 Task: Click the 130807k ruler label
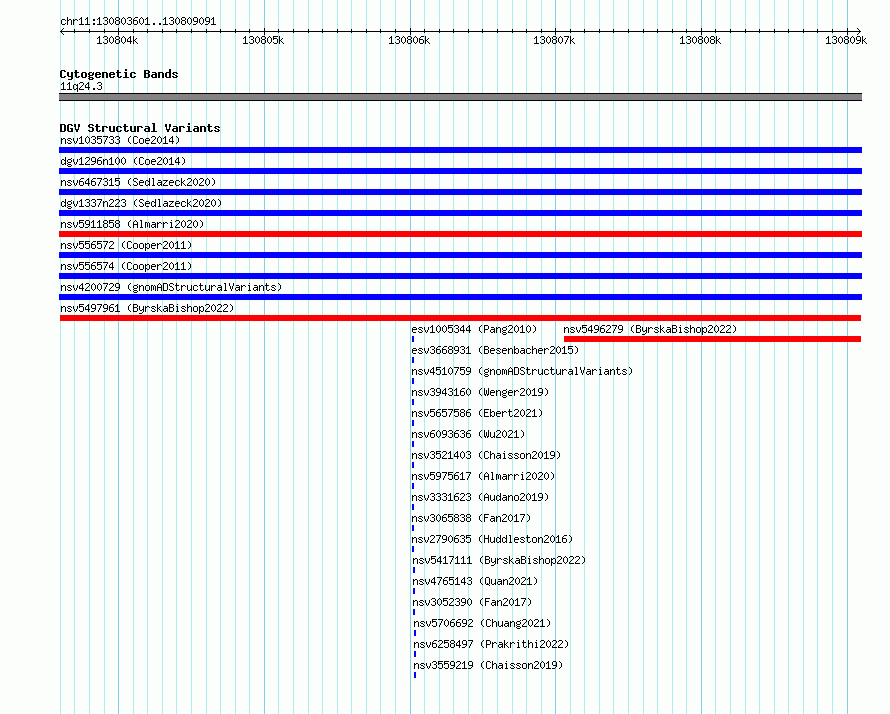tap(554, 40)
